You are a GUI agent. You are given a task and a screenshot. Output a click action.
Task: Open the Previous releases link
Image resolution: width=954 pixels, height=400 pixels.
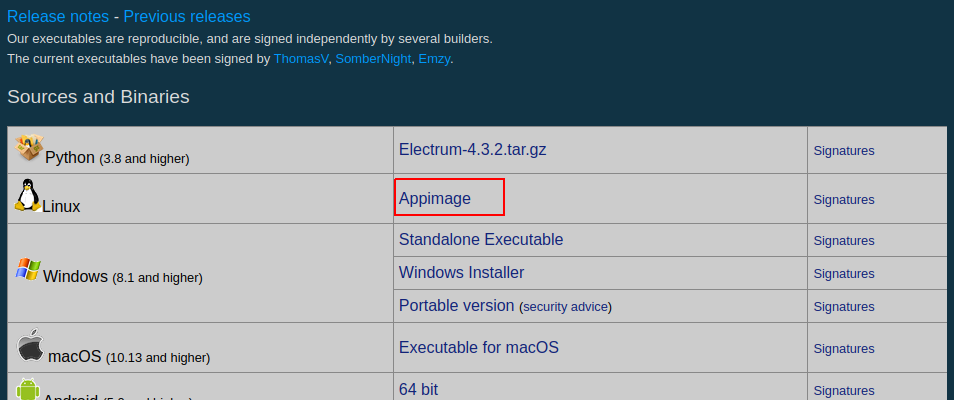pos(187,16)
